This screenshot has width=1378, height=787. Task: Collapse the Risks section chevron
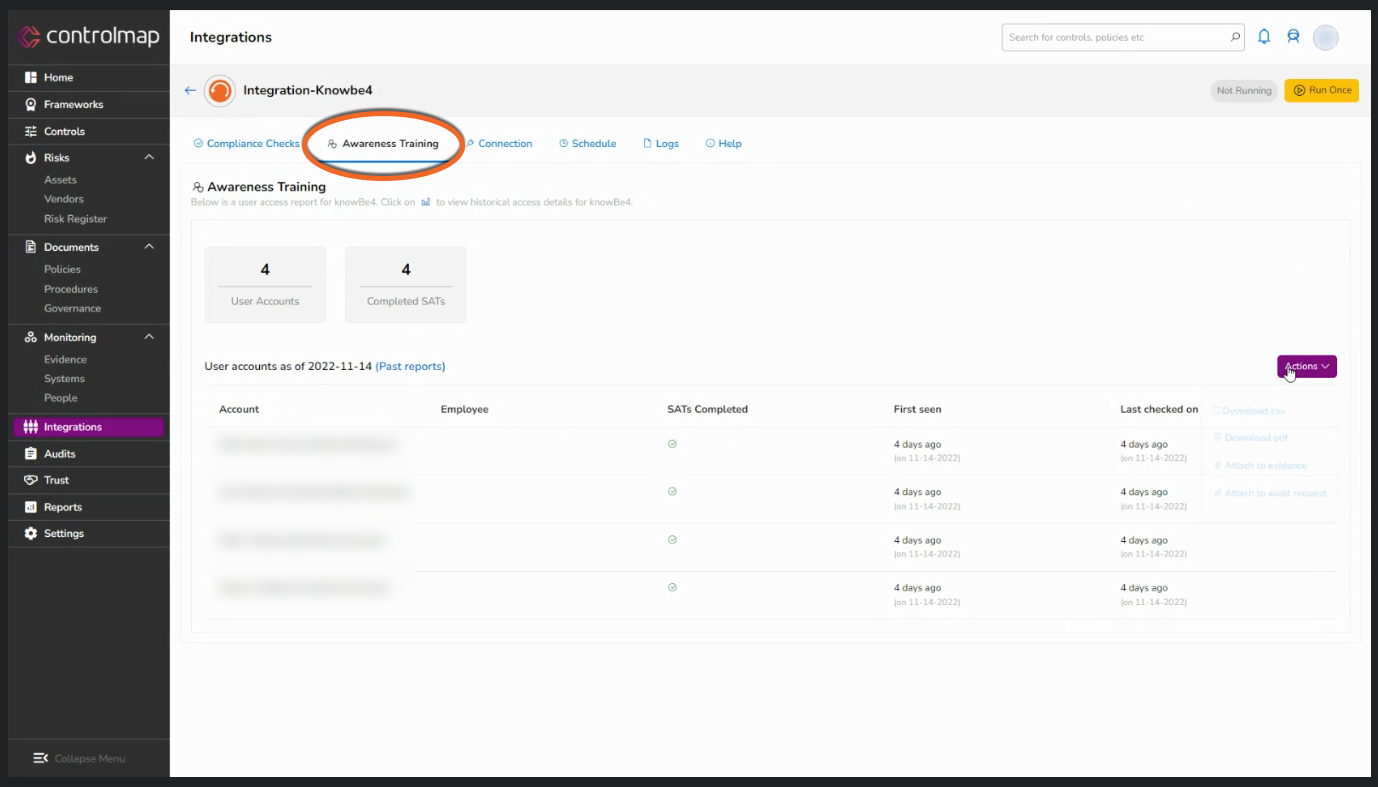(149, 158)
